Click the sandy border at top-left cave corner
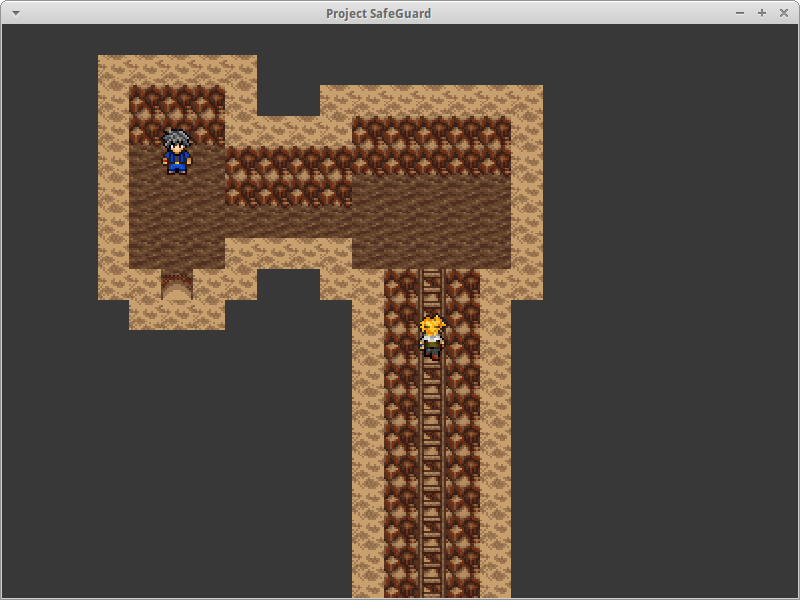The width and height of the screenshot is (800, 600). tap(113, 70)
